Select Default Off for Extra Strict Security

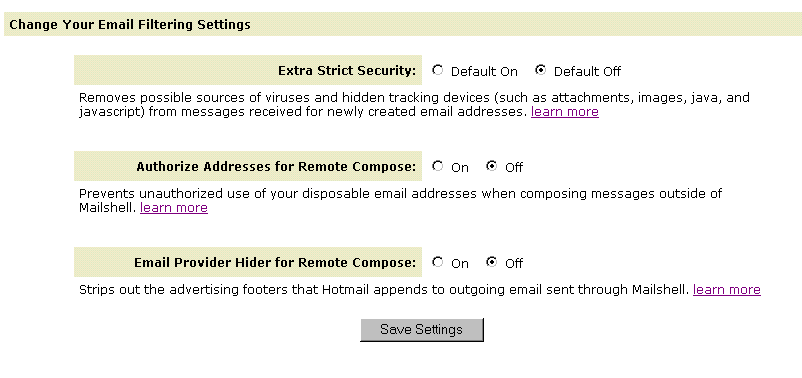(541, 70)
